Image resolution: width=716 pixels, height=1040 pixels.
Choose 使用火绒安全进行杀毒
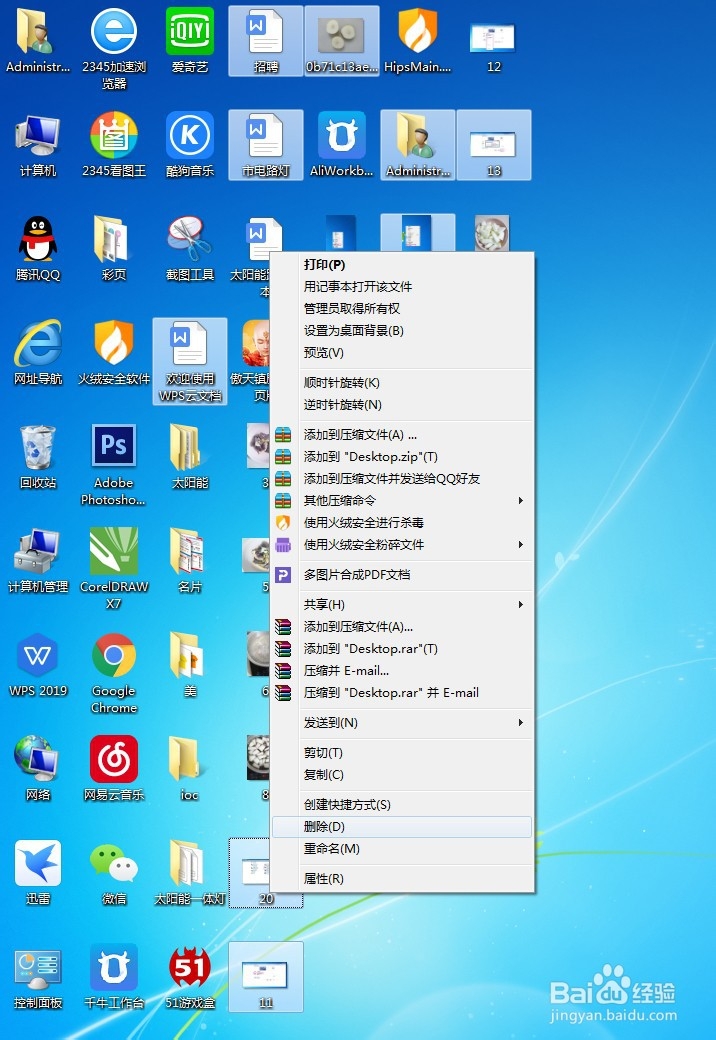[x=402, y=523]
